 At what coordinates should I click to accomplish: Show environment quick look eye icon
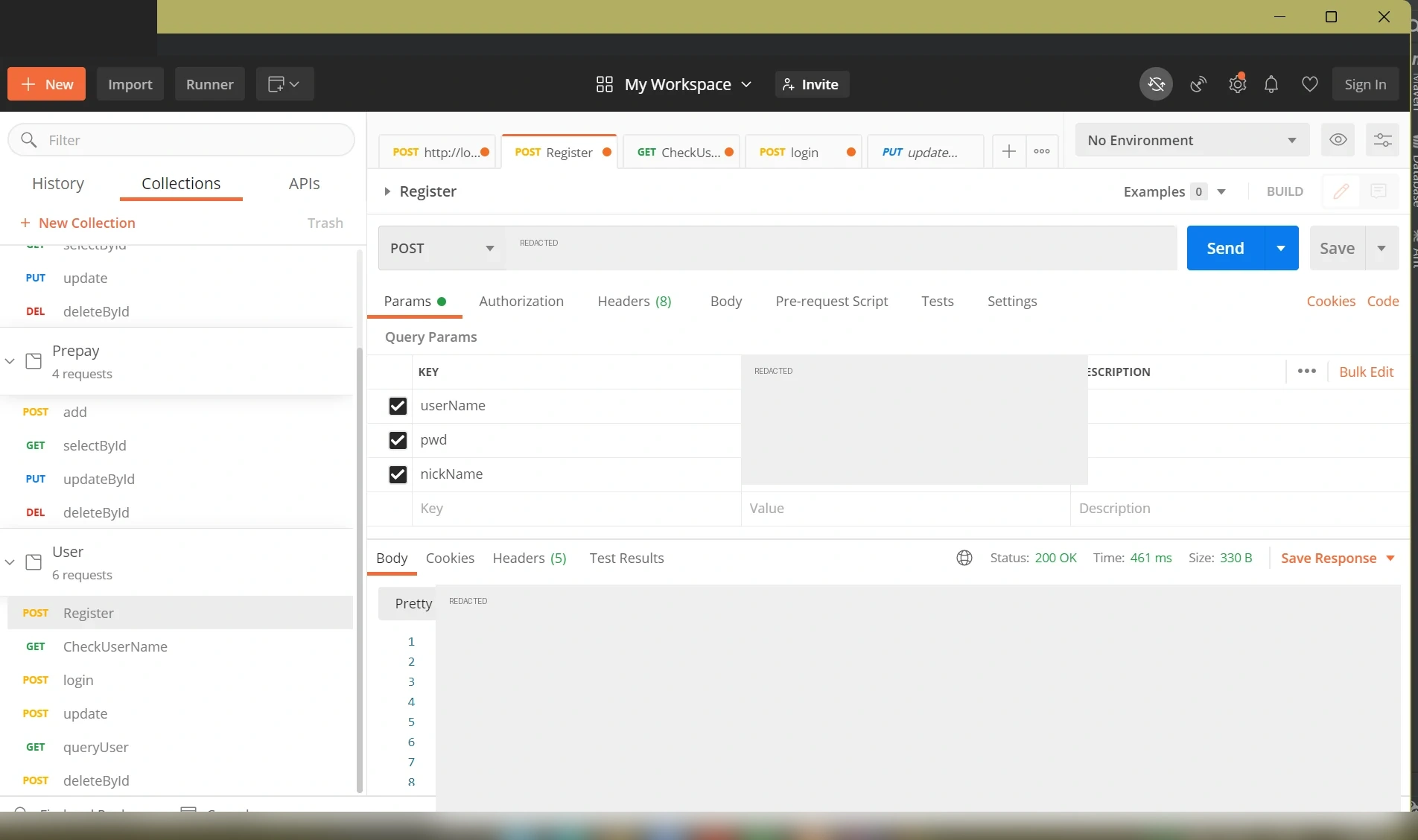1338,140
